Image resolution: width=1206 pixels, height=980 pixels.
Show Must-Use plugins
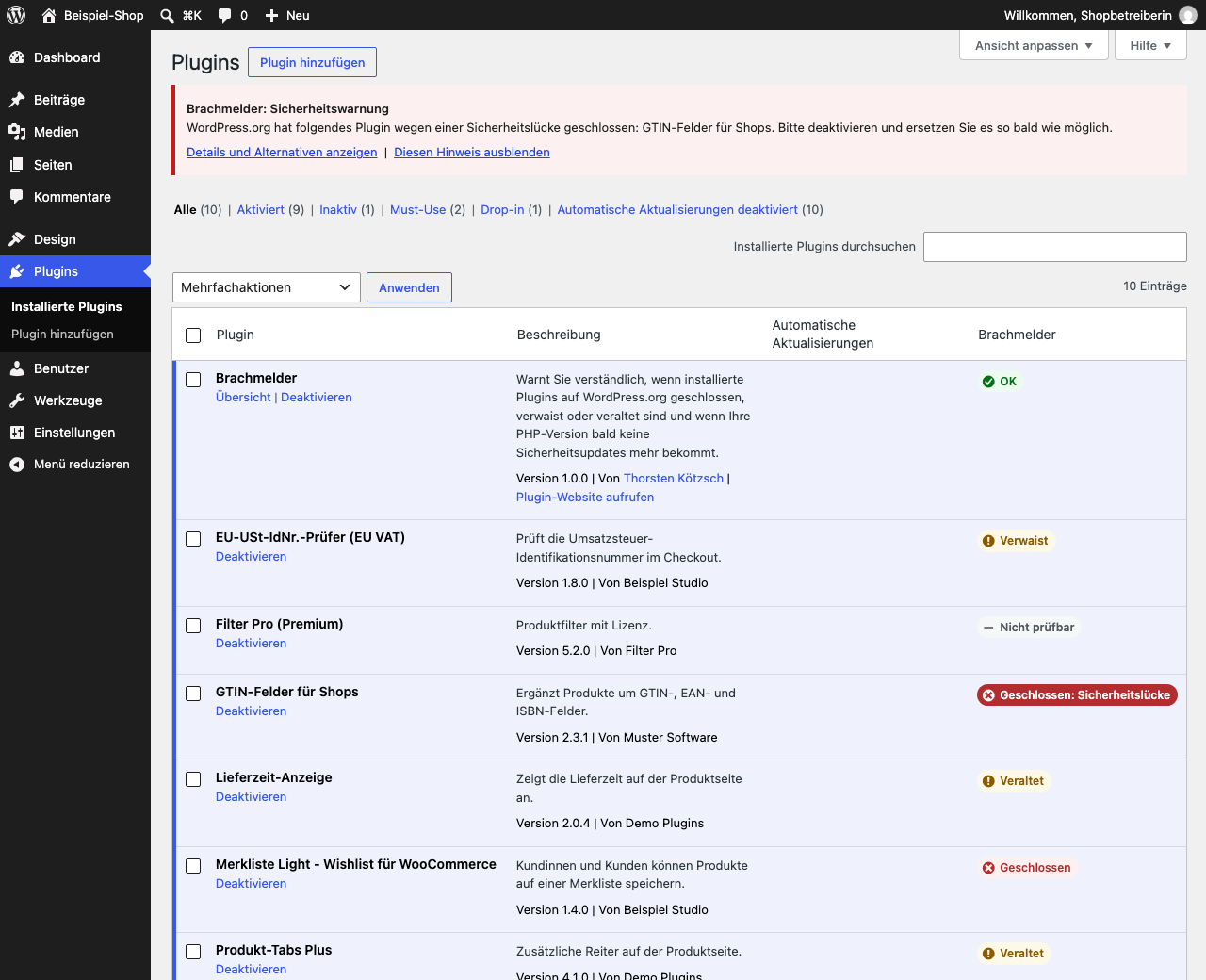click(418, 209)
